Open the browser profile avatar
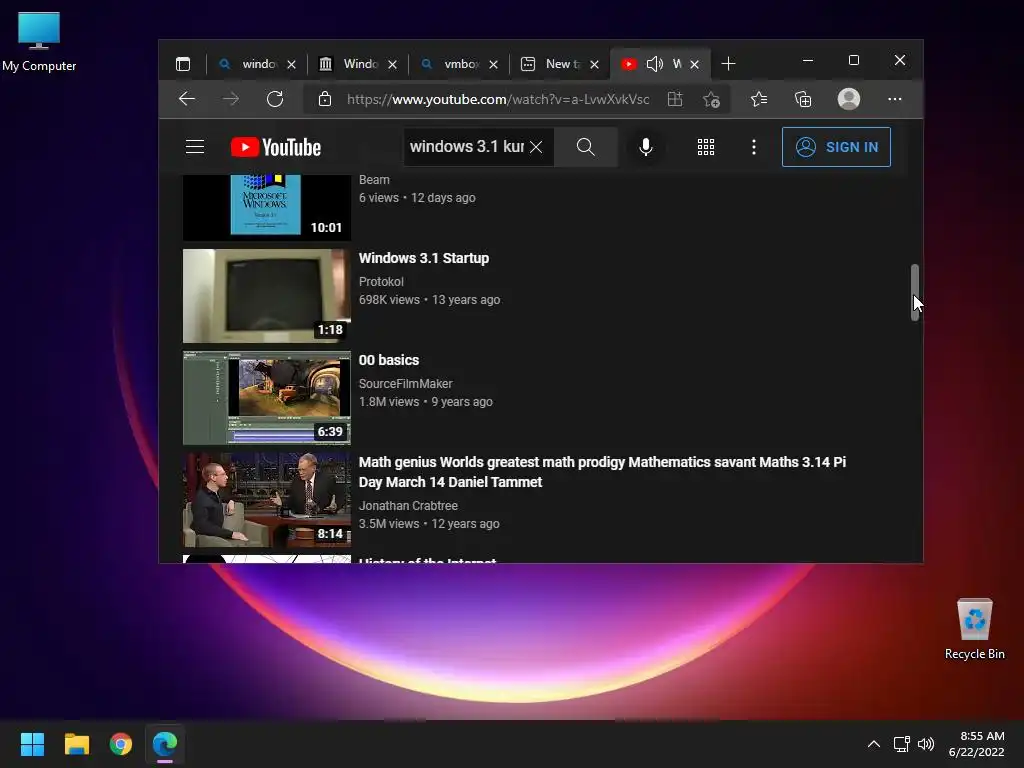 pyautogui.click(x=848, y=99)
